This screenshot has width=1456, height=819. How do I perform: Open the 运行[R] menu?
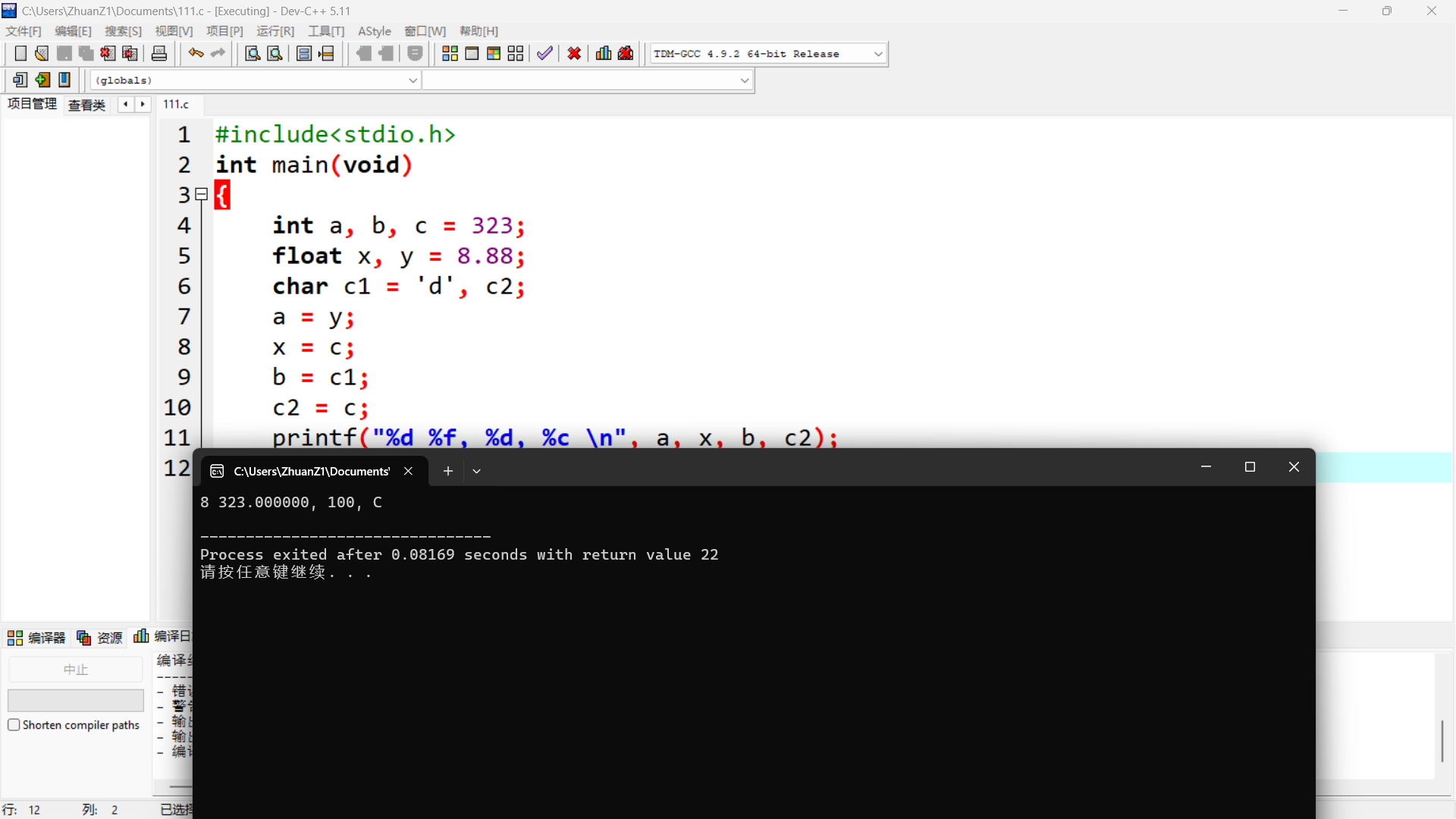point(275,31)
